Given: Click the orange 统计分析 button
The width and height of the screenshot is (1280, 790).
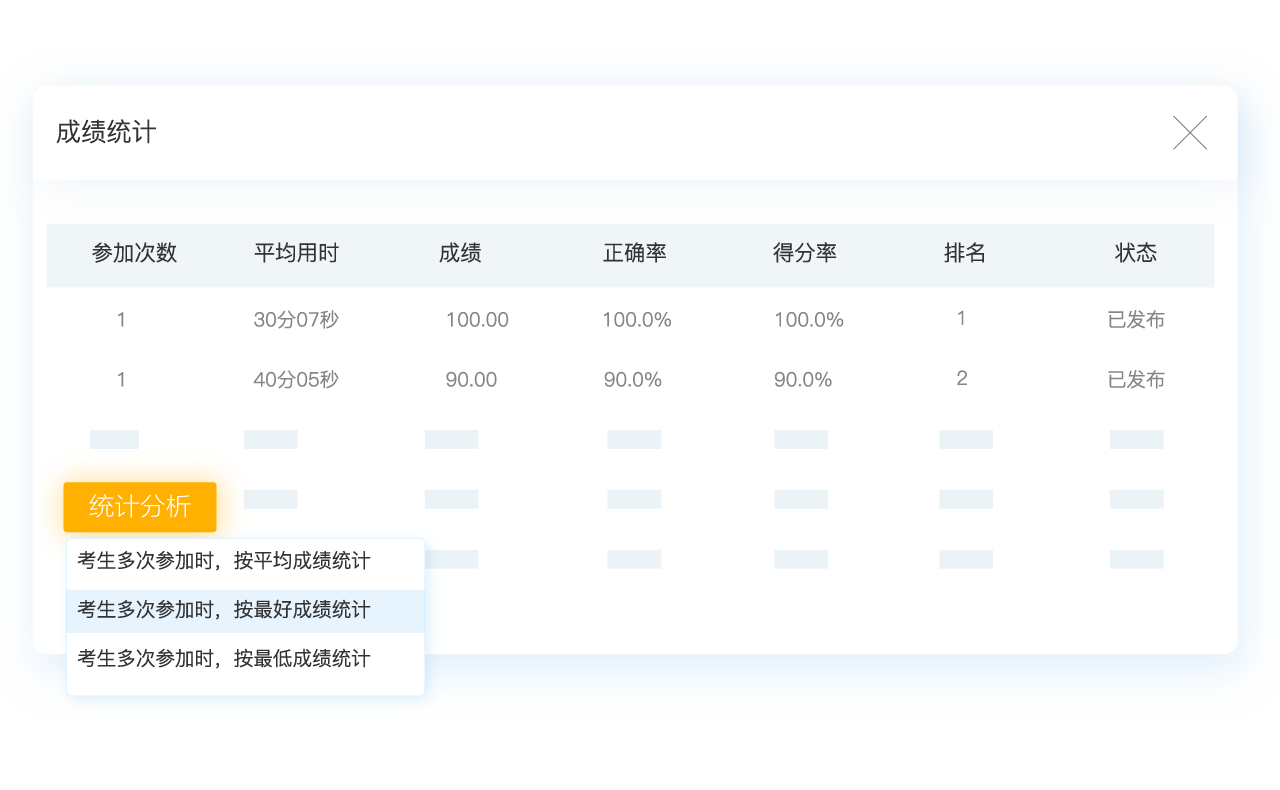Looking at the screenshot, I should [140, 507].
